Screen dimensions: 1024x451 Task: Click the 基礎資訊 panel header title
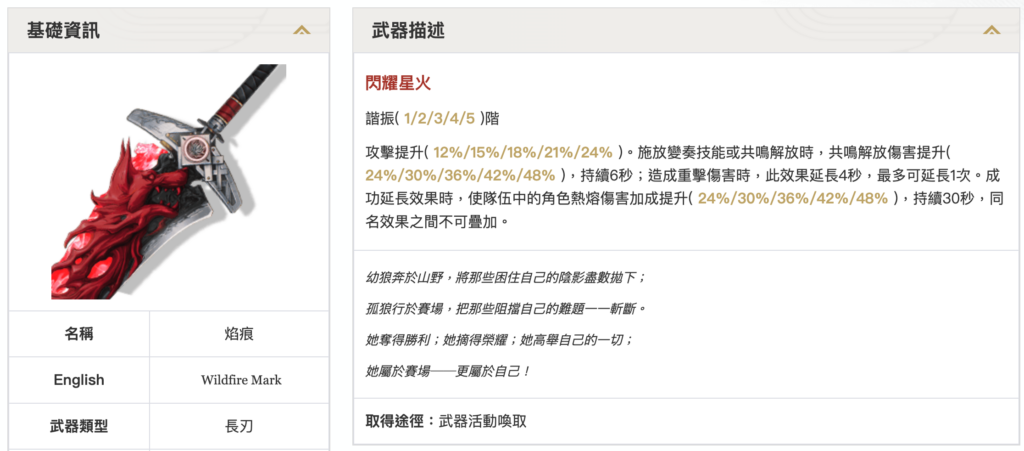[63, 30]
